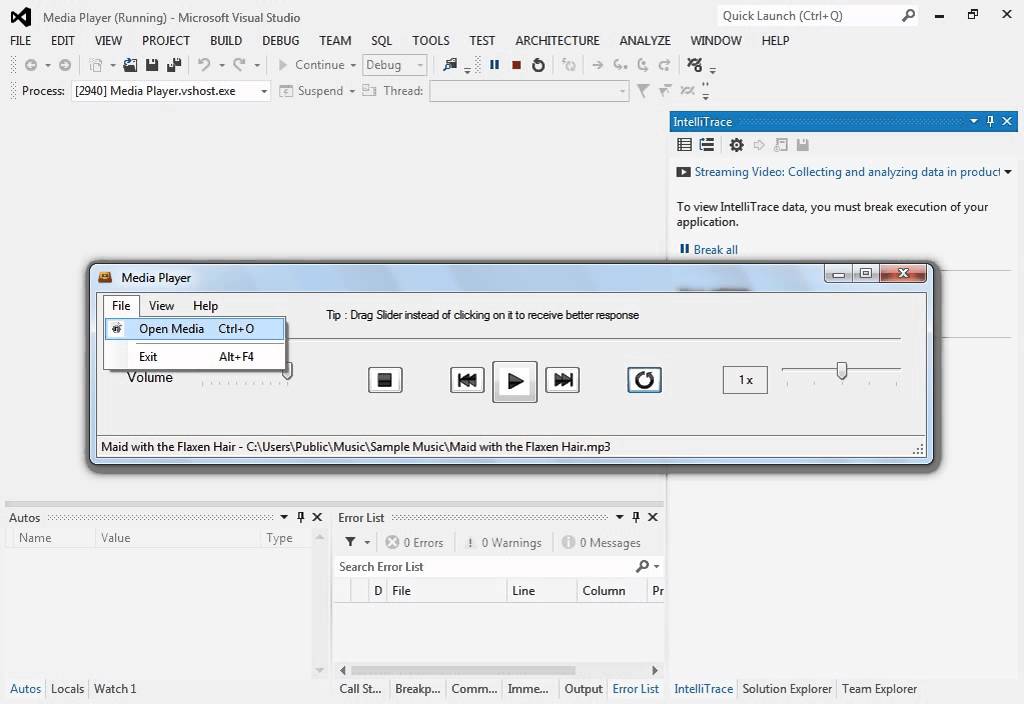The height and width of the screenshot is (704, 1024).
Task: Open the Help menu in Media Player
Action: click(x=205, y=306)
